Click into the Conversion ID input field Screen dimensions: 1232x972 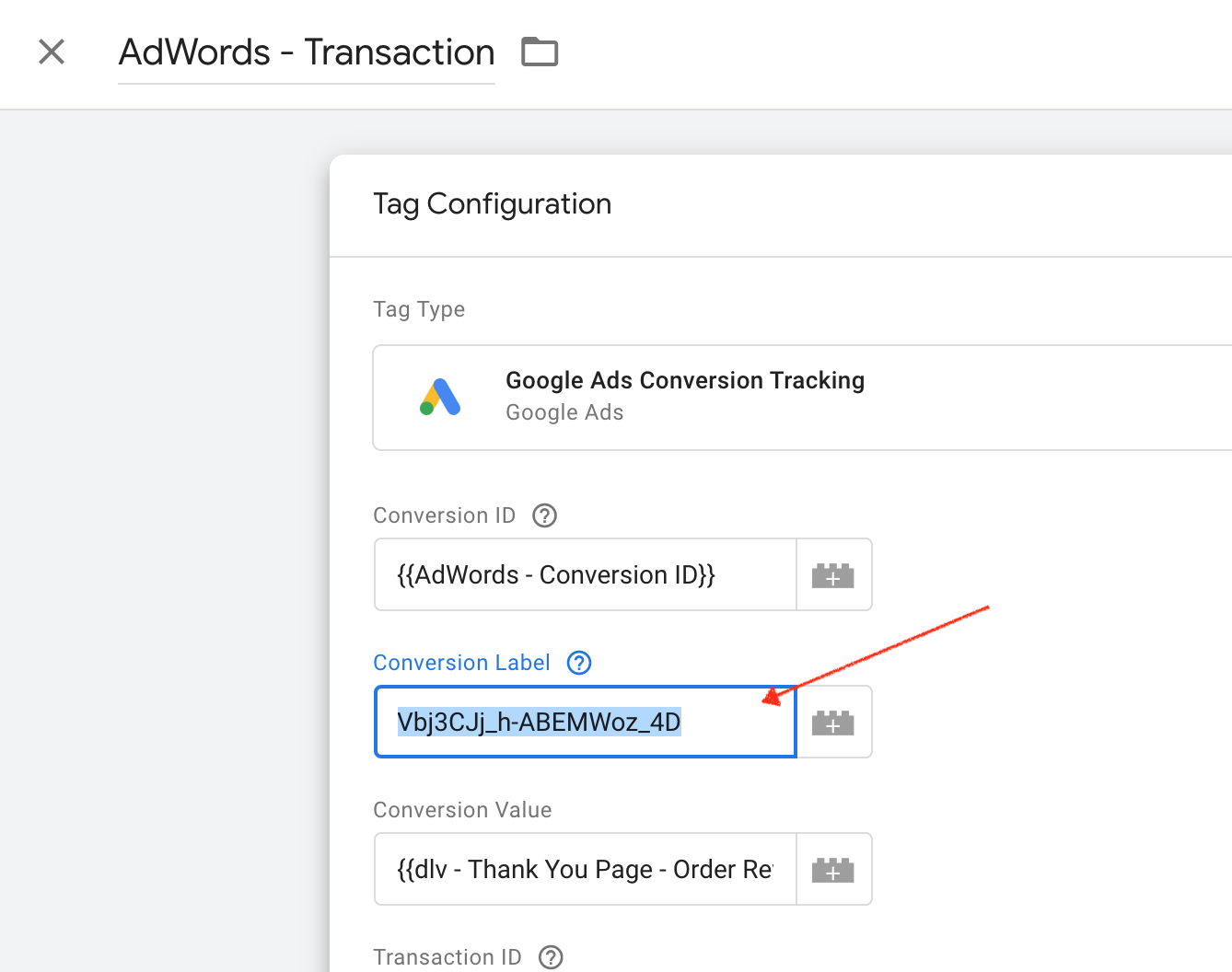(586, 574)
